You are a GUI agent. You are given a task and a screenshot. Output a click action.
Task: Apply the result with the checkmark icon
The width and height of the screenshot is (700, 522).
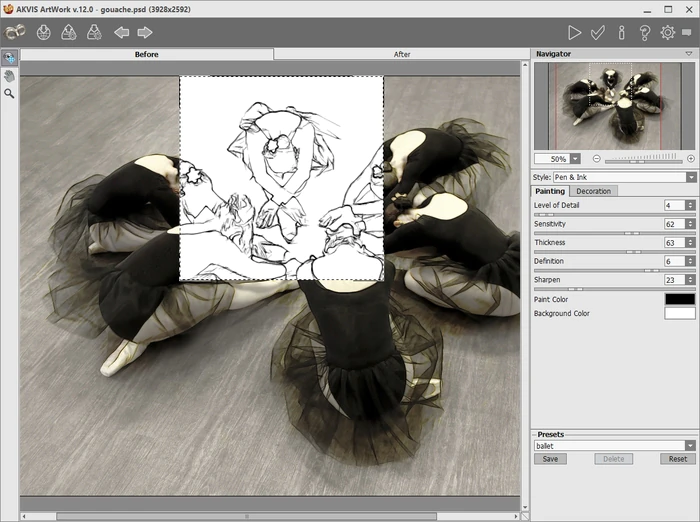coord(597,33)
